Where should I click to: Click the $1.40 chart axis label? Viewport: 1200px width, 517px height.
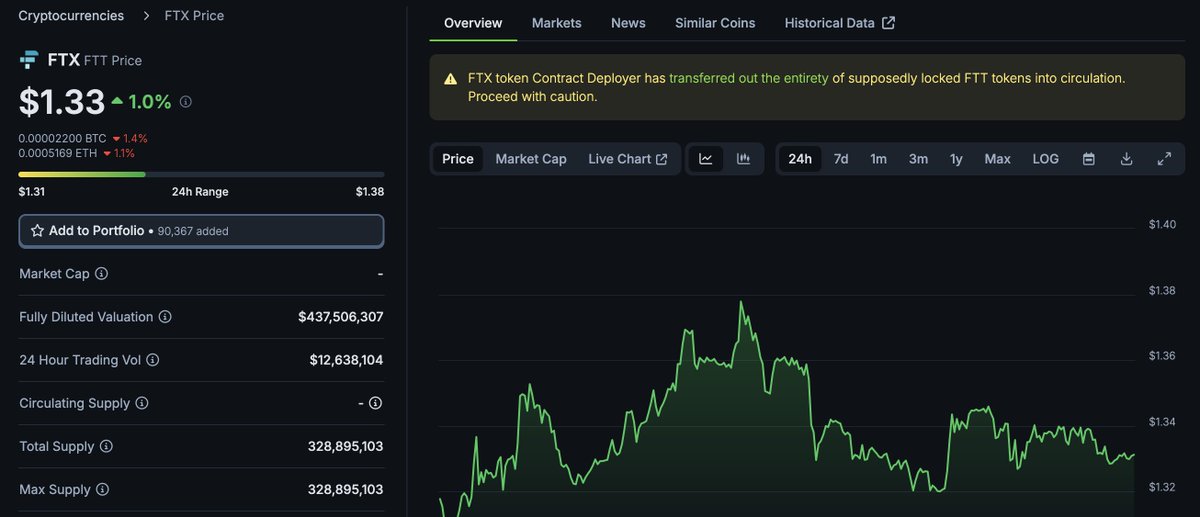1162,225
